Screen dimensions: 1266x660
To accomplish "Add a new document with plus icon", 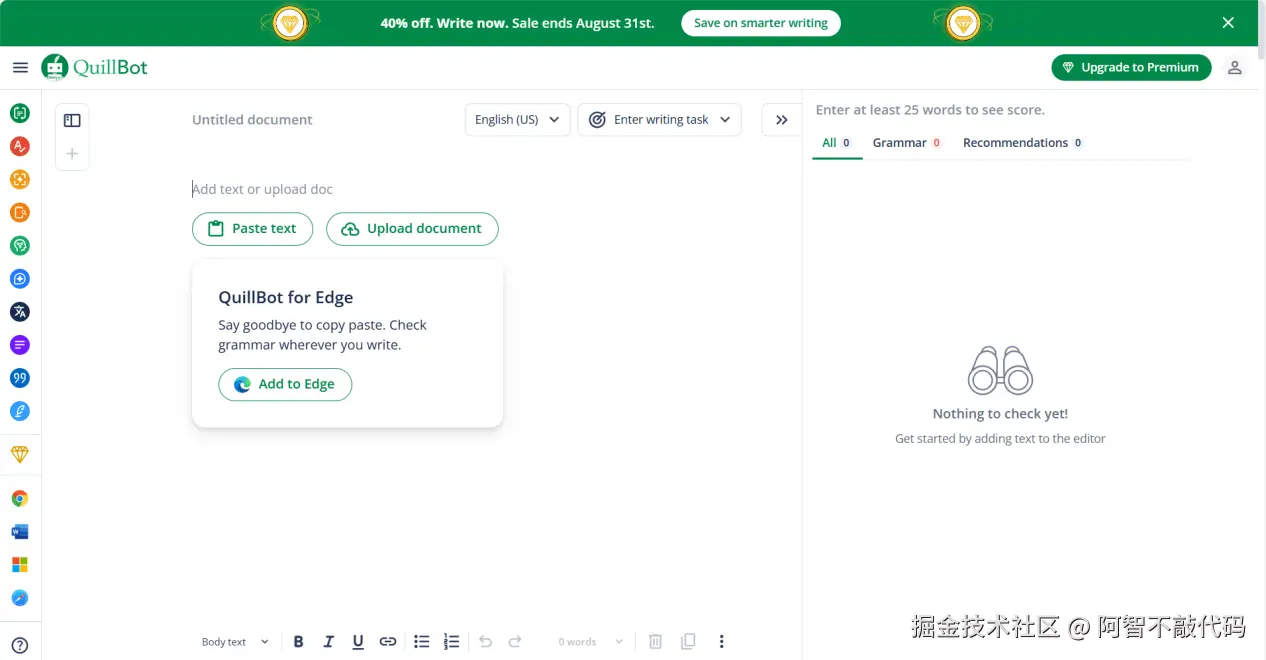I will coord(72,154).
